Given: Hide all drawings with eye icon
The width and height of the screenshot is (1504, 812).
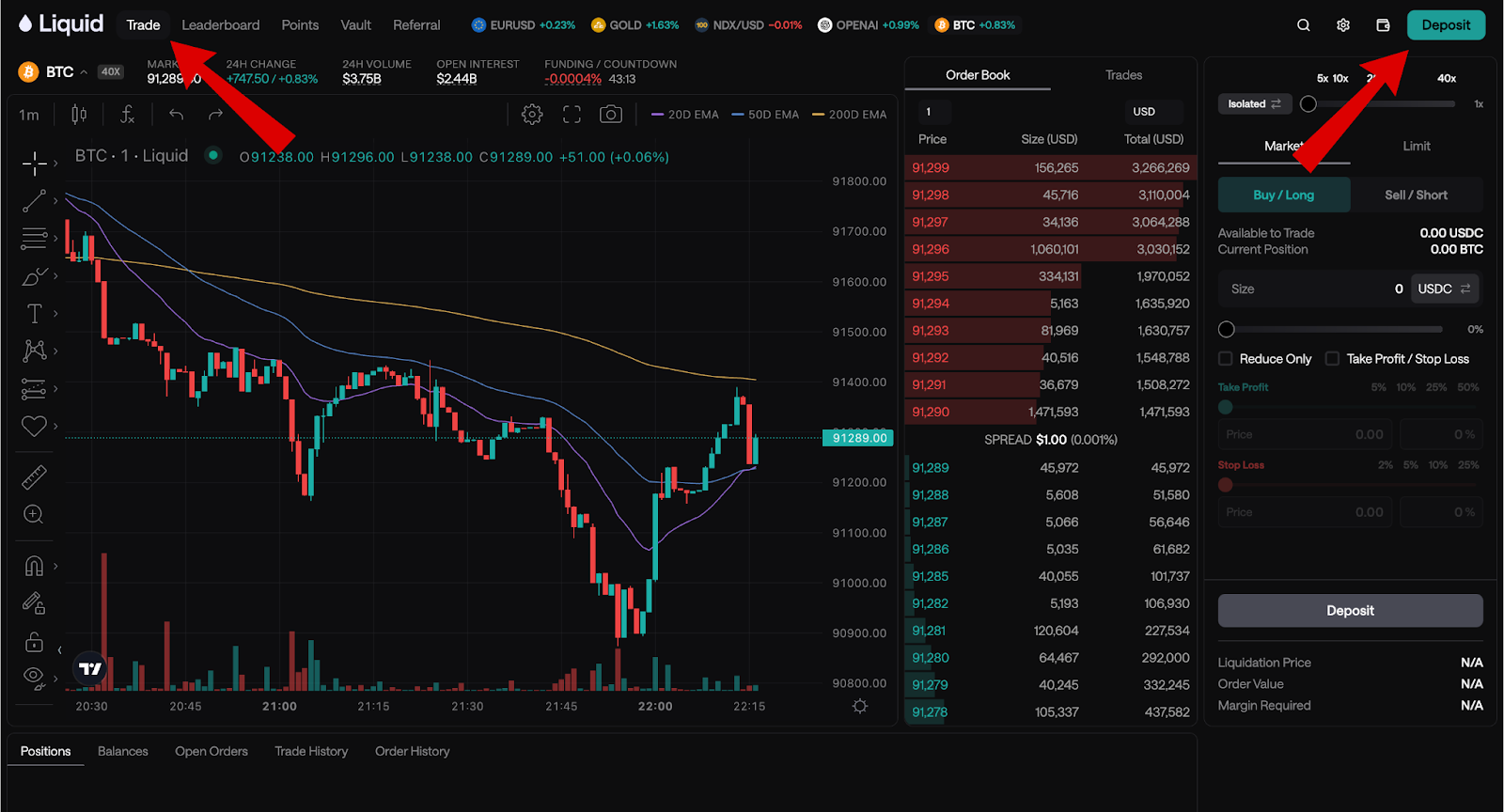Looking at the screenshot, I should point(34,678).
